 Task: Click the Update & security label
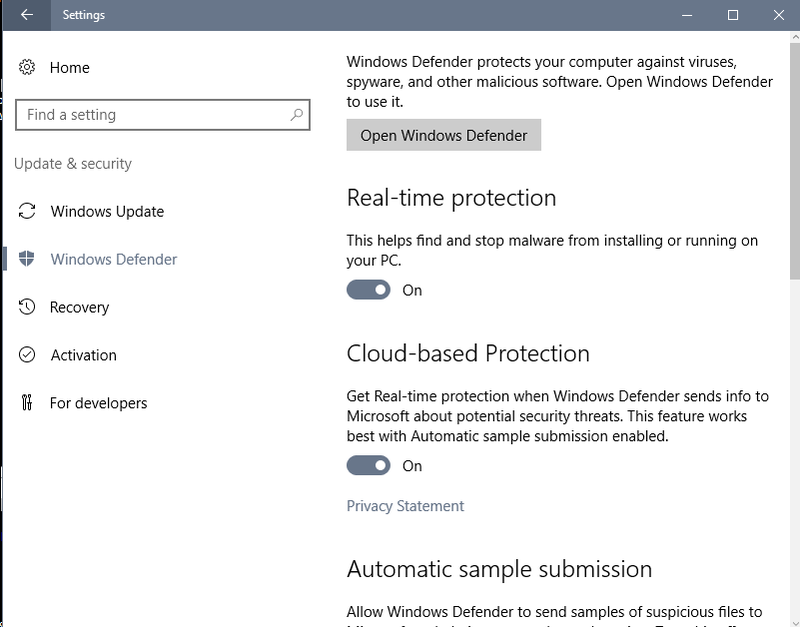coord(73,163)
